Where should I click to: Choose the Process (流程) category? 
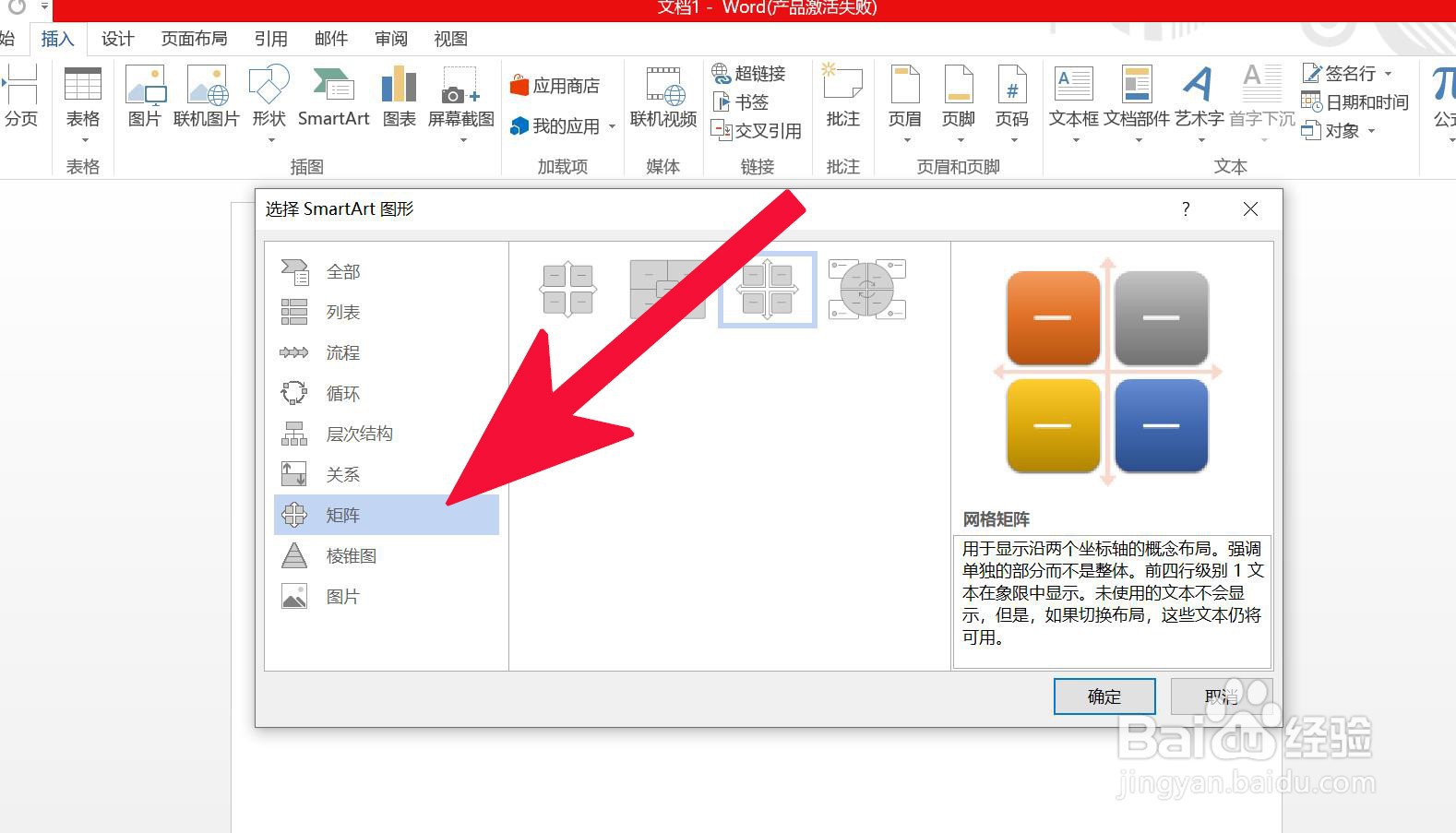pyautogui.click(x=387, y=352)
